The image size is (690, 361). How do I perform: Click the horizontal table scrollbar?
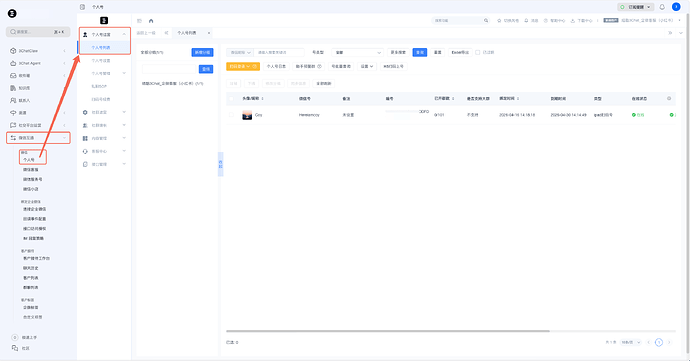(388, 331)
